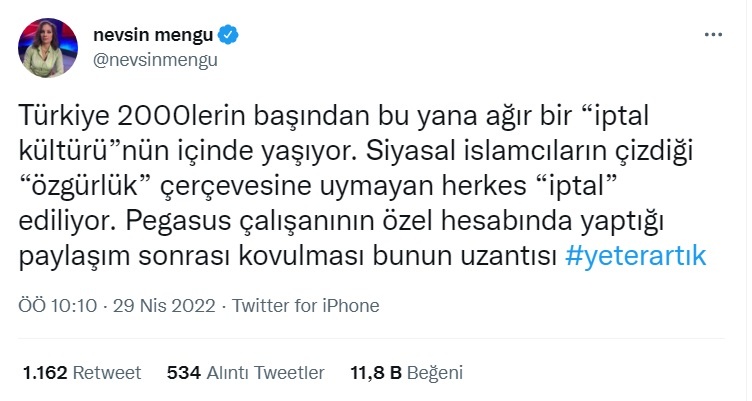Click the blue verified badge
Screen dimensions: 752x401
pyautogui.click(x=229, y=35)
